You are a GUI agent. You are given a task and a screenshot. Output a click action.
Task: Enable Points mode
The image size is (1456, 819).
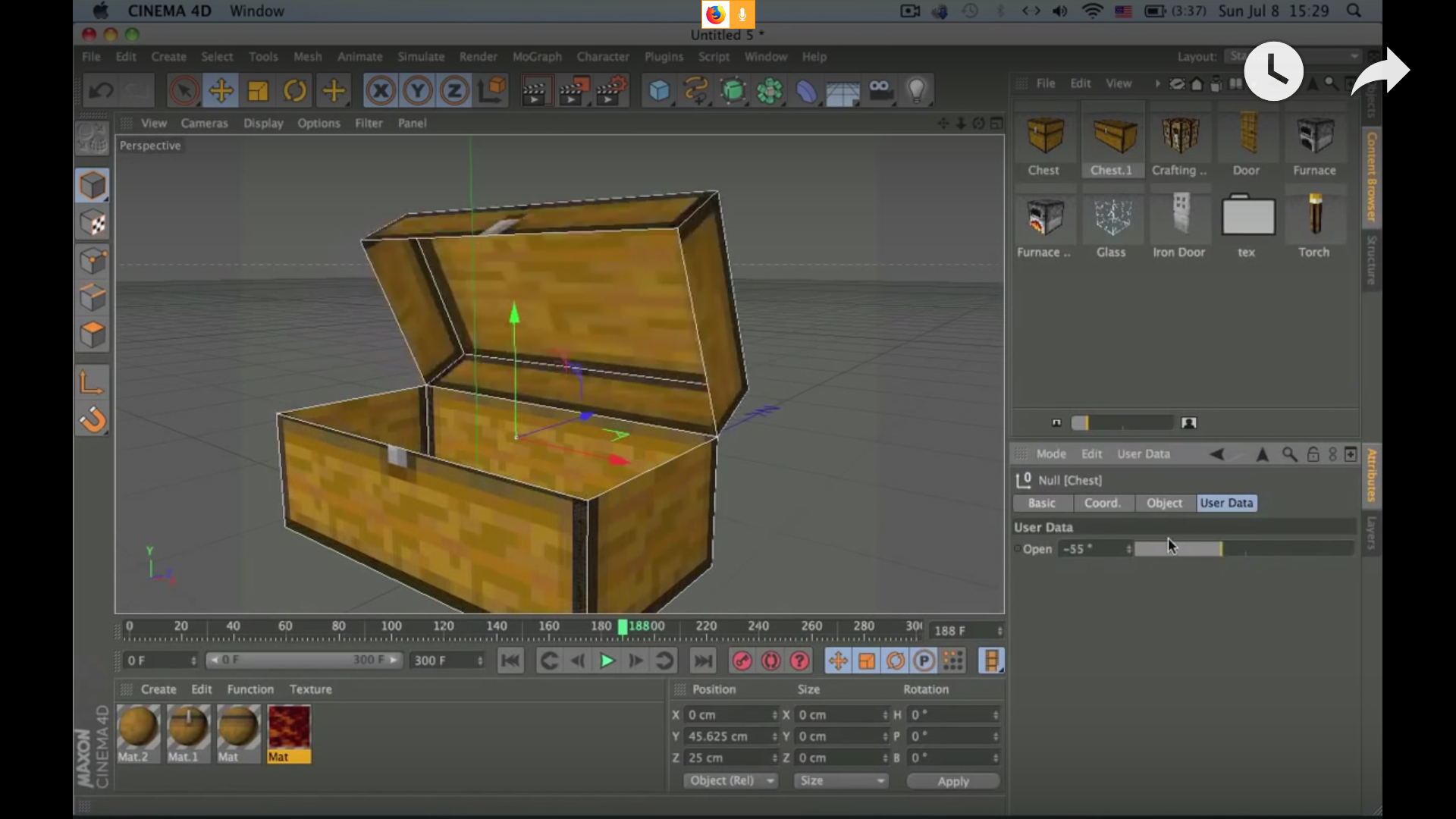click(93, 261)
